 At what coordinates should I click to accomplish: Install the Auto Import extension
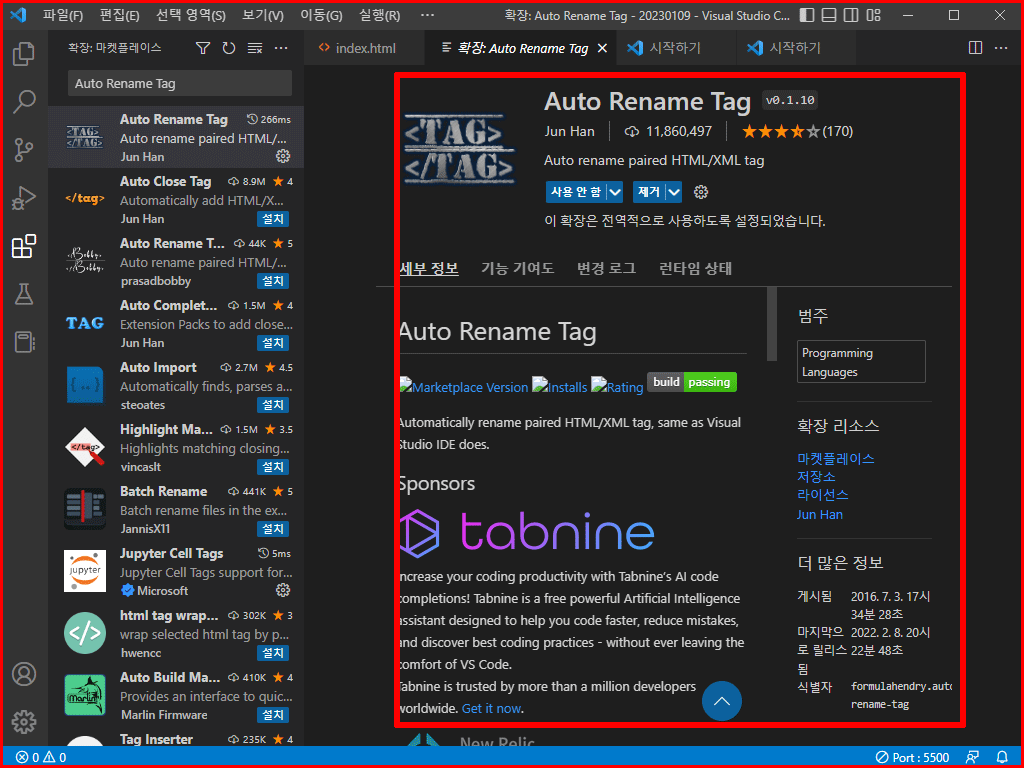tap(272, 405)
